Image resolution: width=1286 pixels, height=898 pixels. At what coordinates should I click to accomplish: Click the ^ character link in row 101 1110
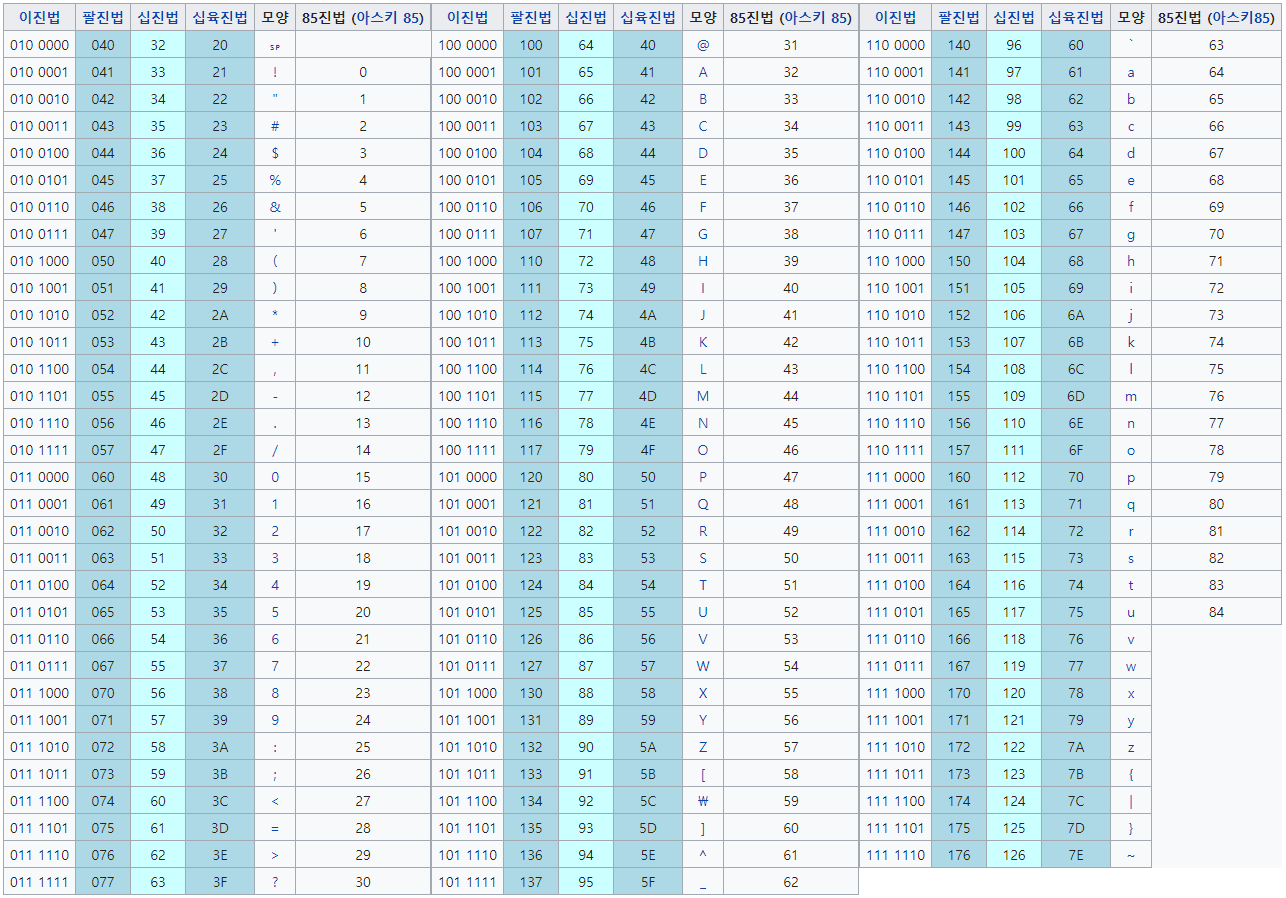pos(703,855)
